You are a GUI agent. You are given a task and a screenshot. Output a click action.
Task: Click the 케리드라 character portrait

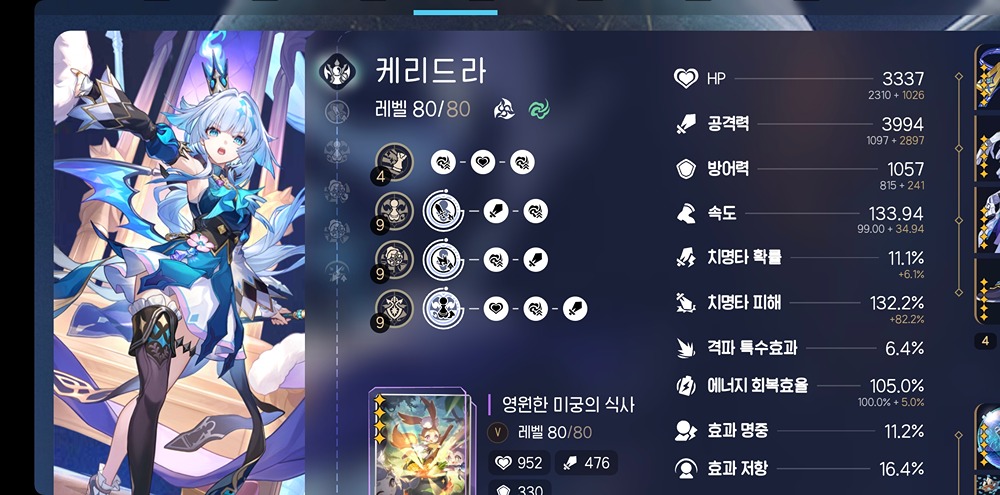coord(182,262)
